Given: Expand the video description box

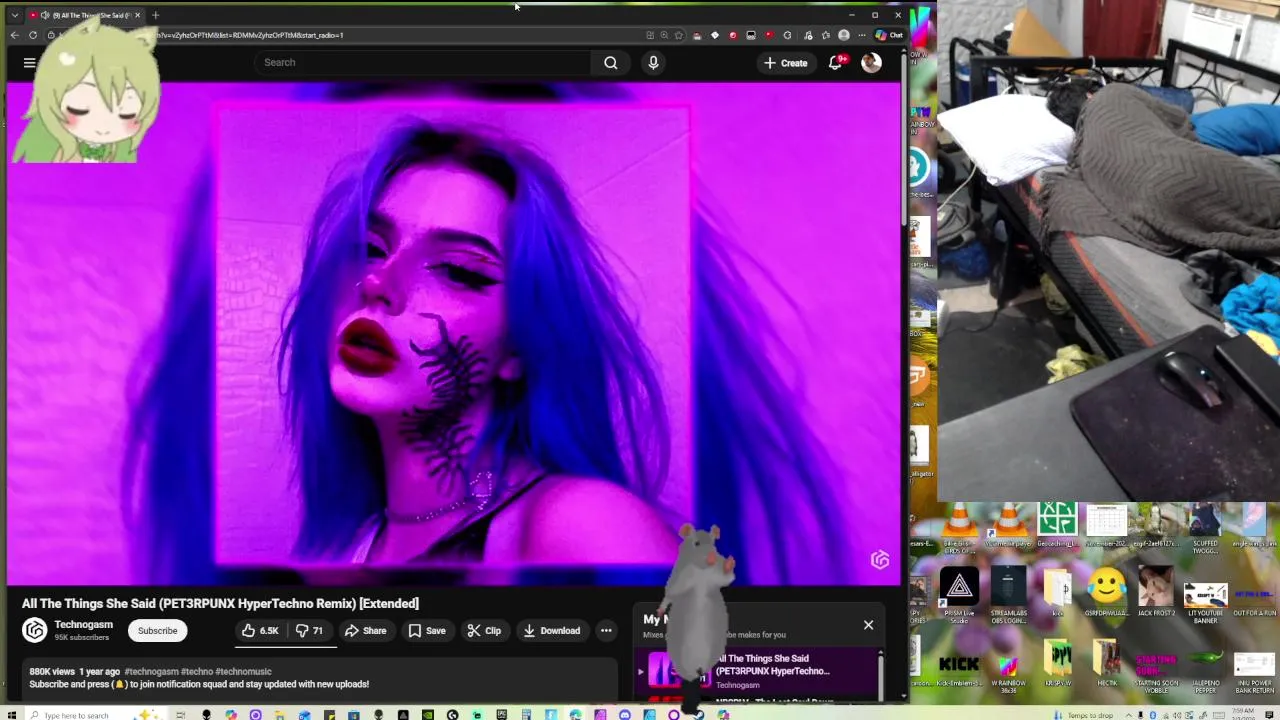Looking at the screenshot, I should click(x=320, y=680).
